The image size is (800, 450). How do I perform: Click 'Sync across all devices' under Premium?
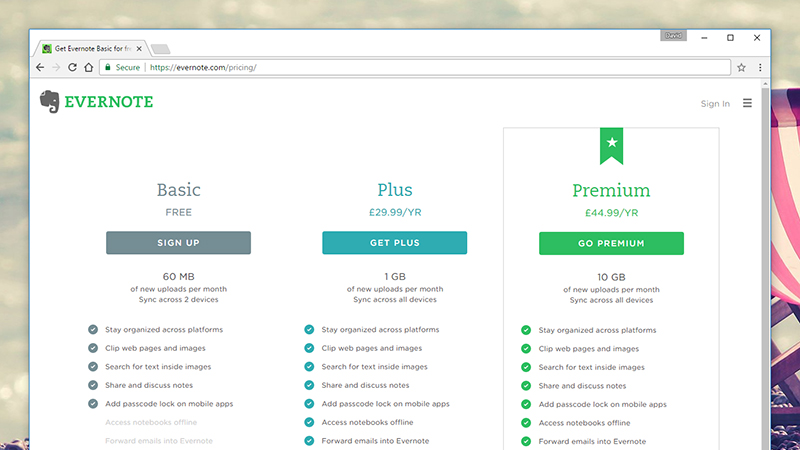coord(611,300)
